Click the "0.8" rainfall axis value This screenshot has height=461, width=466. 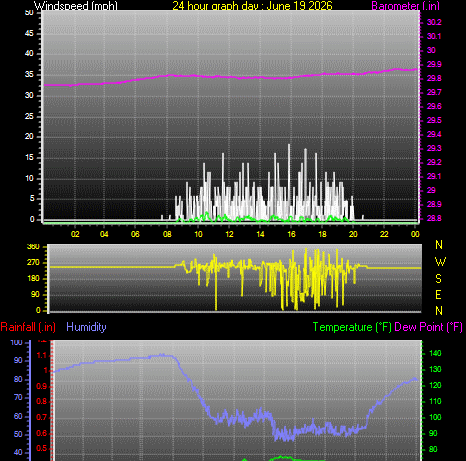tap(42, 402)
